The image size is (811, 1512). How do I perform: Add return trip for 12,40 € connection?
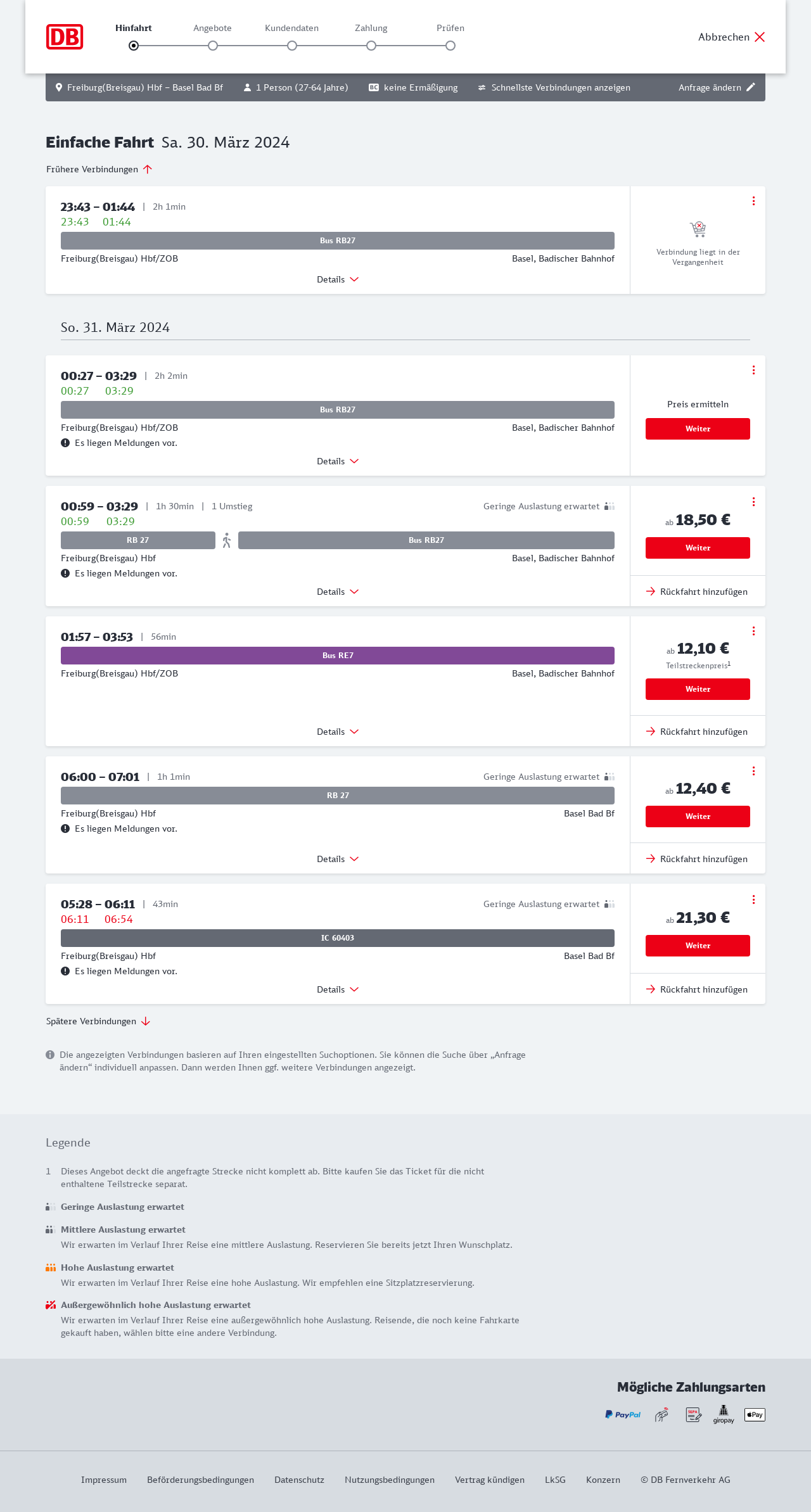point(697,859)
